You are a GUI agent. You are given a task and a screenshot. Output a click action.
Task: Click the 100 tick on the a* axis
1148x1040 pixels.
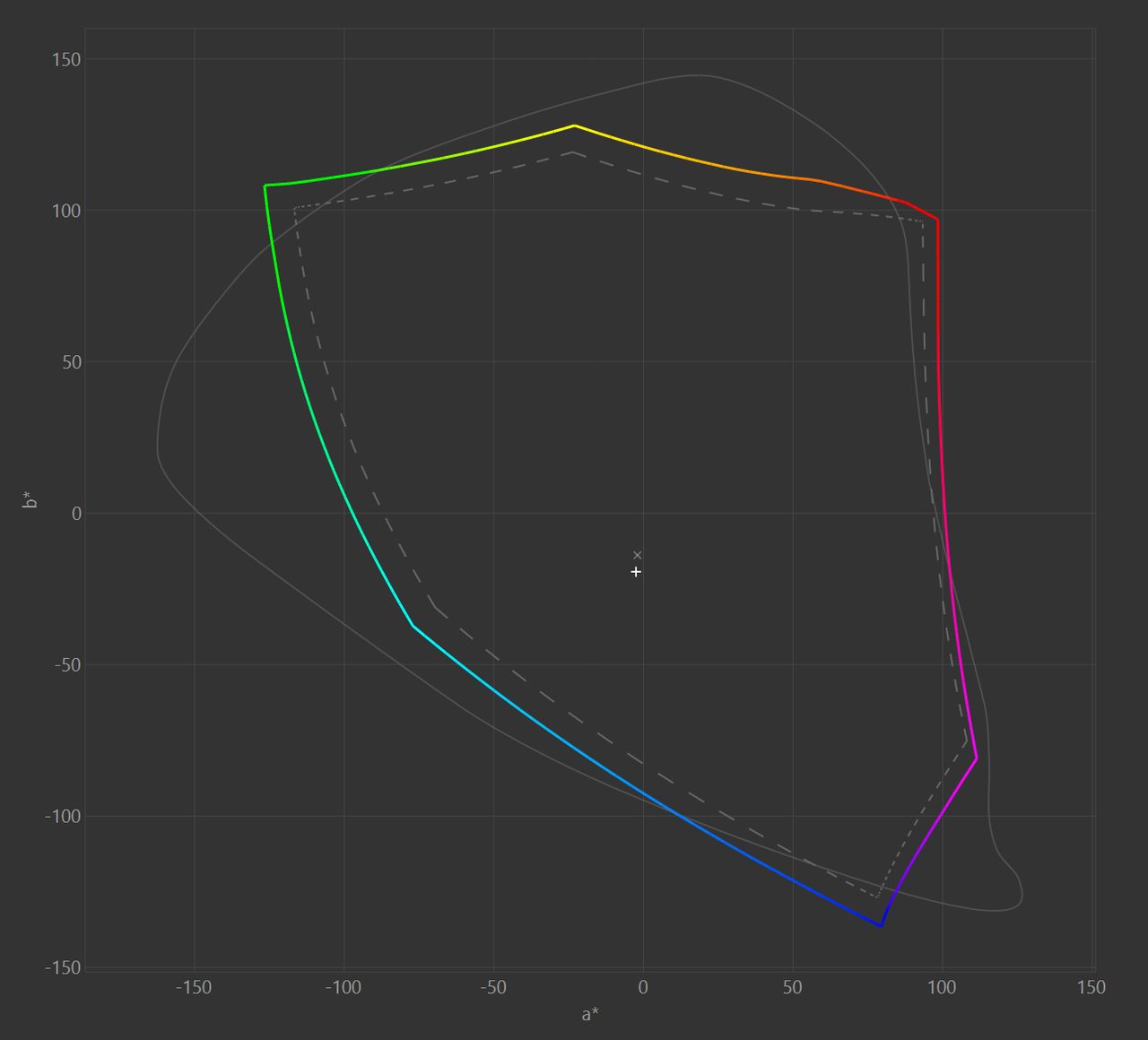(x=942, y=987)
